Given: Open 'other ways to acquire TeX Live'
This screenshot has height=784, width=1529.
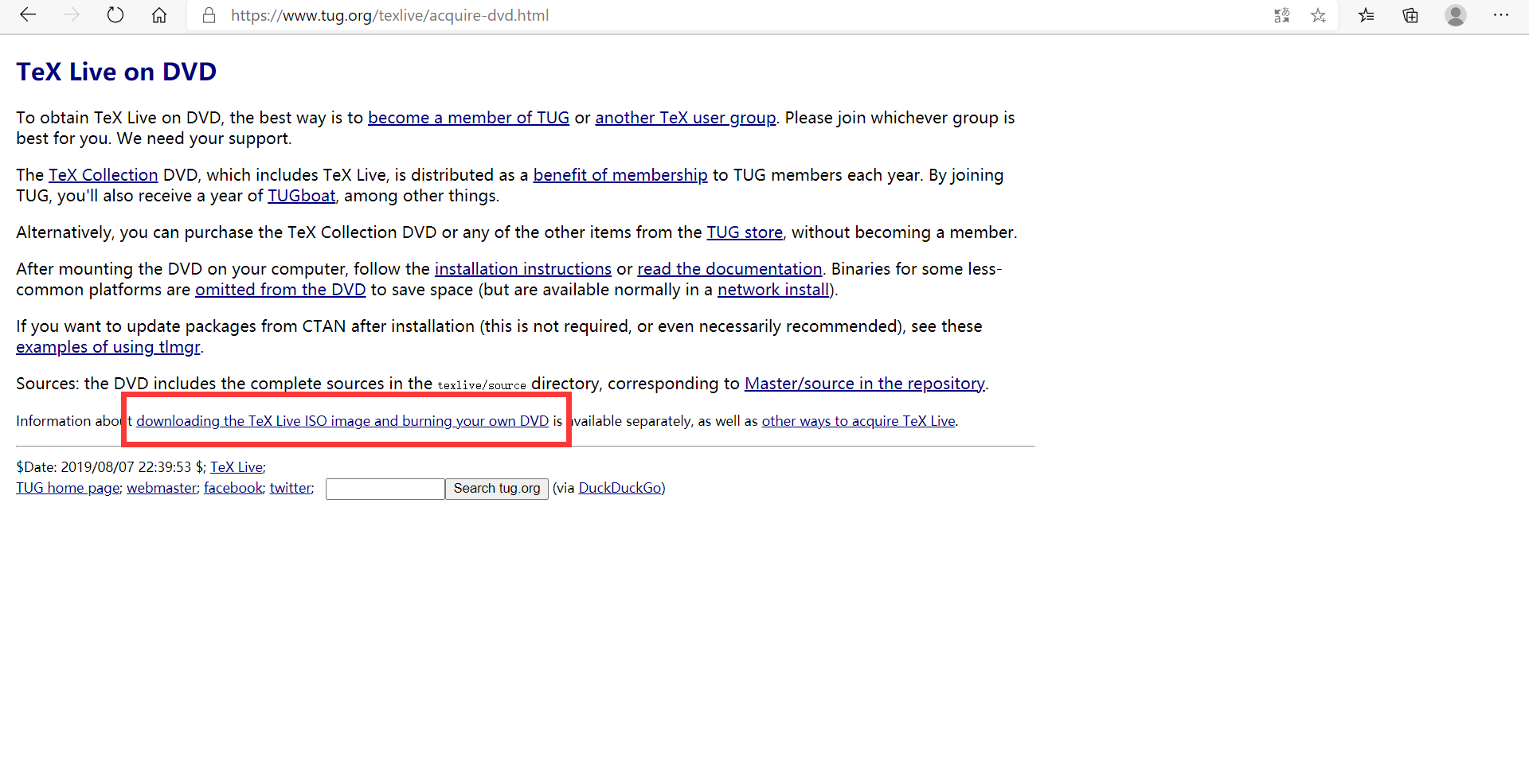Looking at the screenshot, I should pyautogui.click(x=858, y=421).
